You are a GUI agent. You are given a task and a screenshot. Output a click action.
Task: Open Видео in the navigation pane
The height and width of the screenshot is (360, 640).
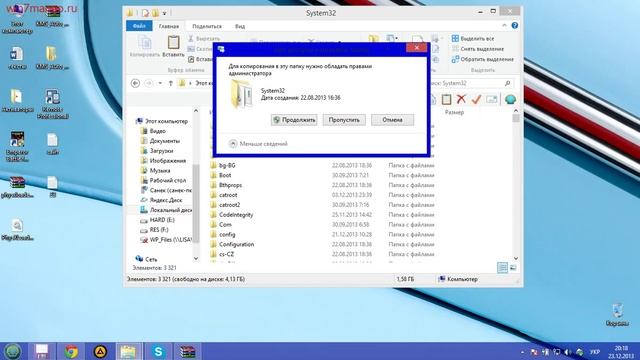click(153, 131)
